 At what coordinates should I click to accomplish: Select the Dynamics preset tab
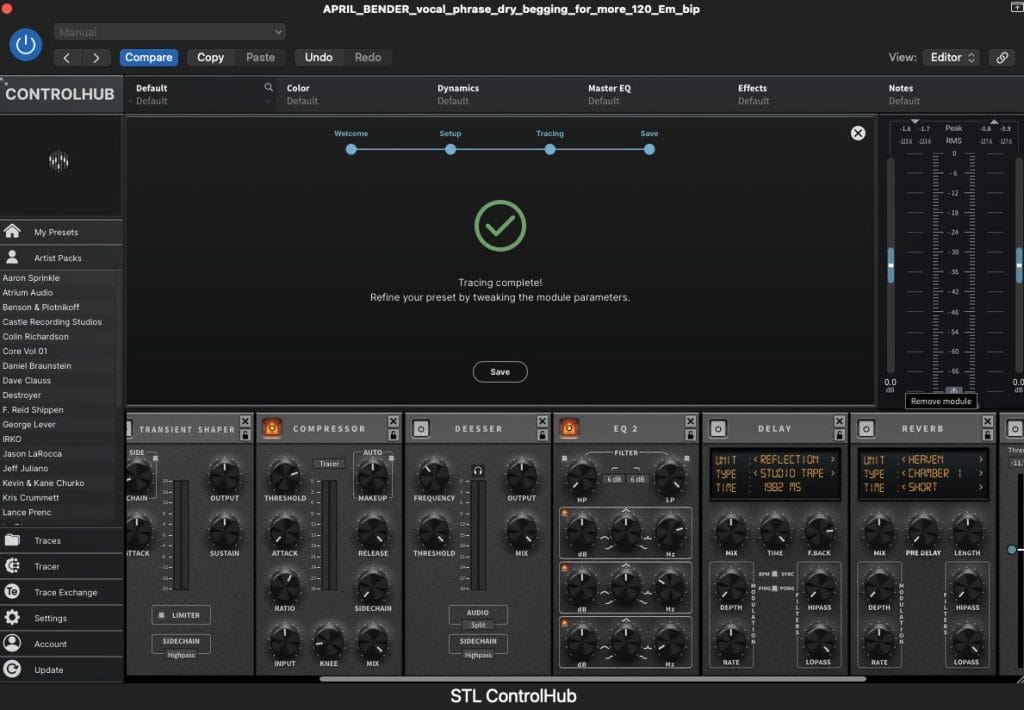[x=458, y=94]
